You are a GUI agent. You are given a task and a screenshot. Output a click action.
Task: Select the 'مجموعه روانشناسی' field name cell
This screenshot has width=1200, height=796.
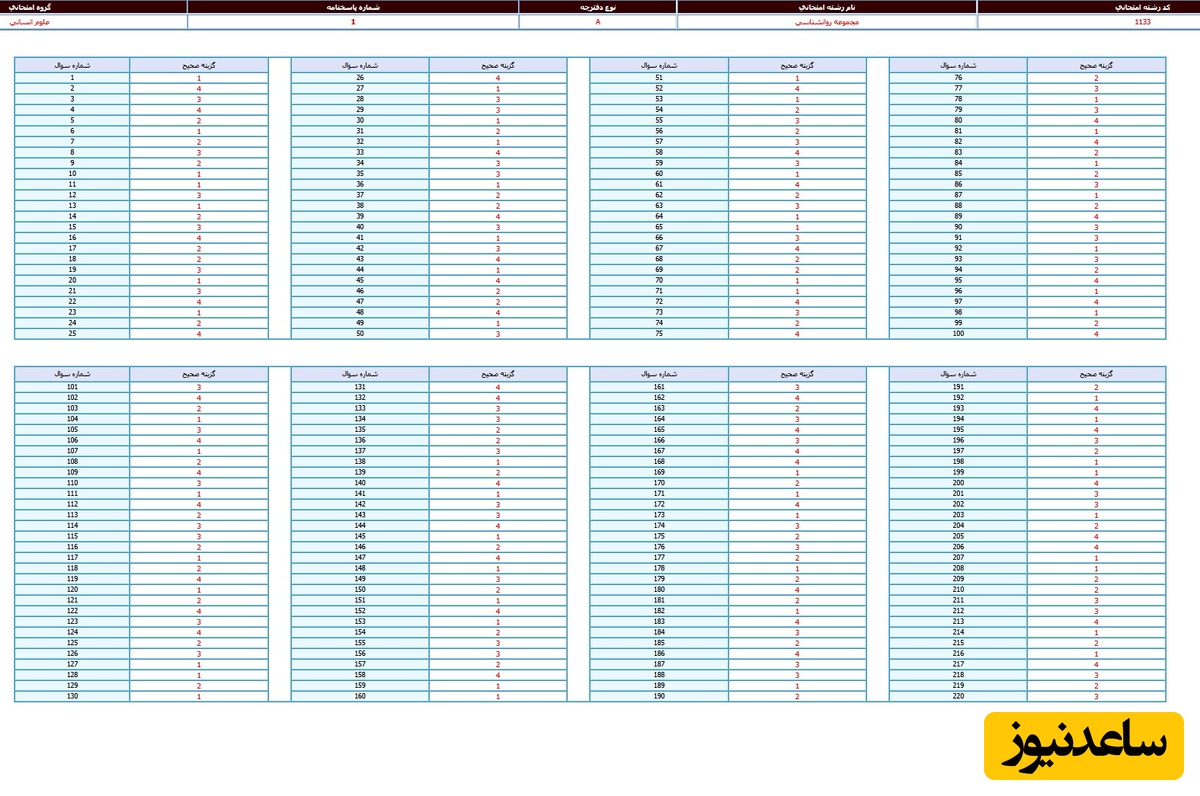(x=826, y=21)
